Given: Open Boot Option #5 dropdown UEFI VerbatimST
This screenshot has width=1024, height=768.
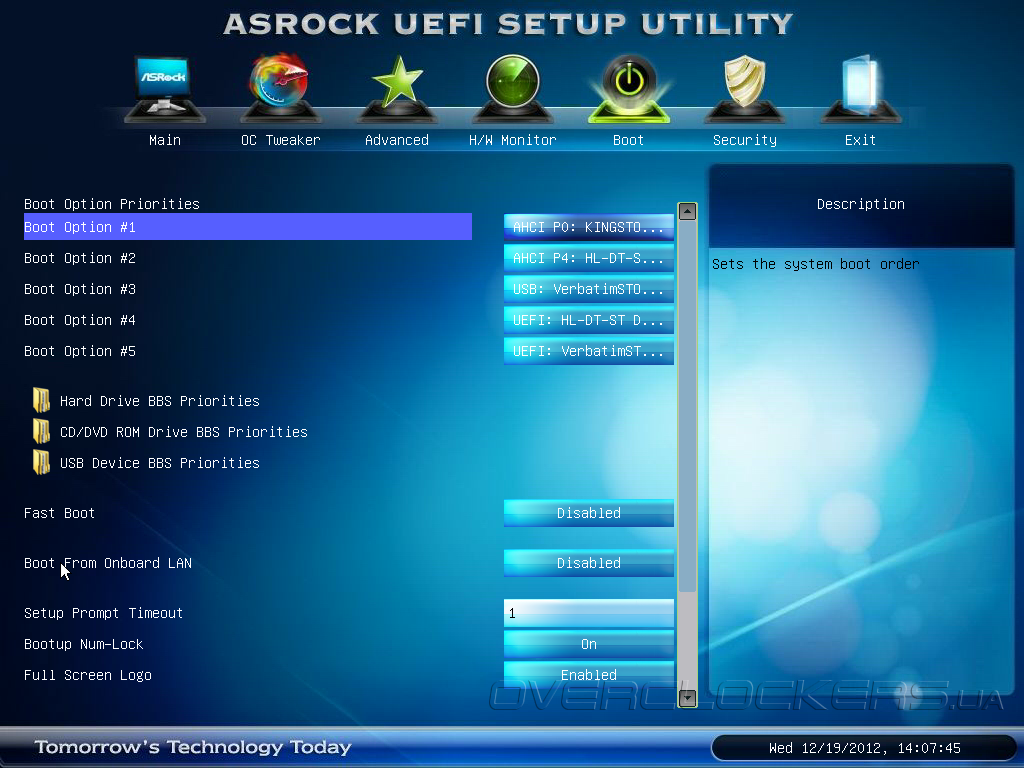Looking at the screenshot, I should 588,351.
